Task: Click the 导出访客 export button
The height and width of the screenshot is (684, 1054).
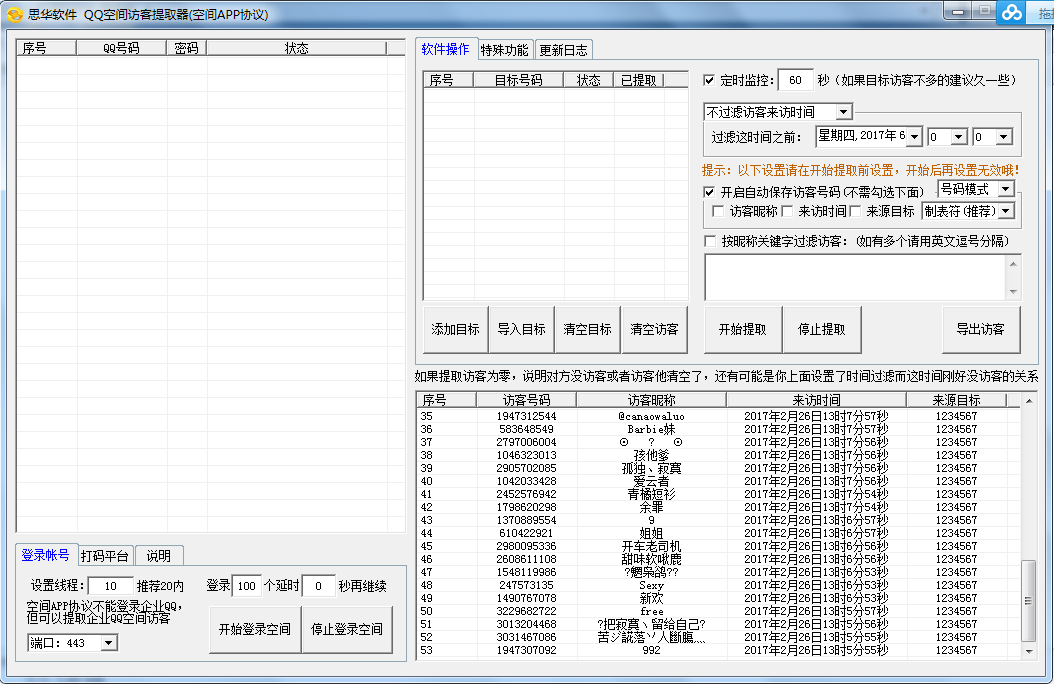Action: tap(980, 329)
